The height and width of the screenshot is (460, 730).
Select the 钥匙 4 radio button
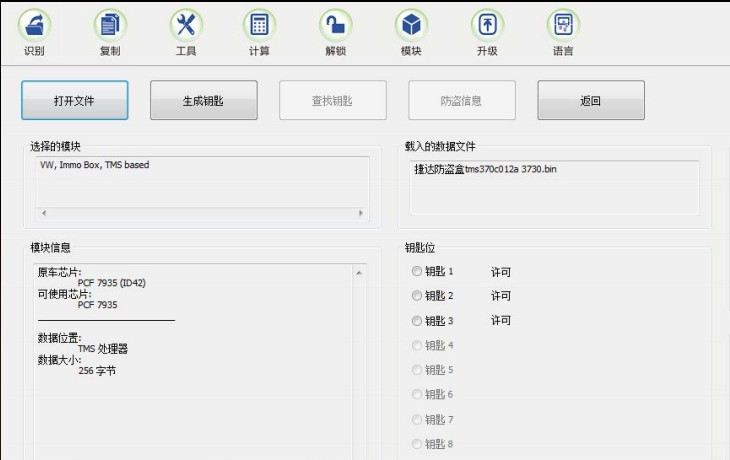click(417, 345)
